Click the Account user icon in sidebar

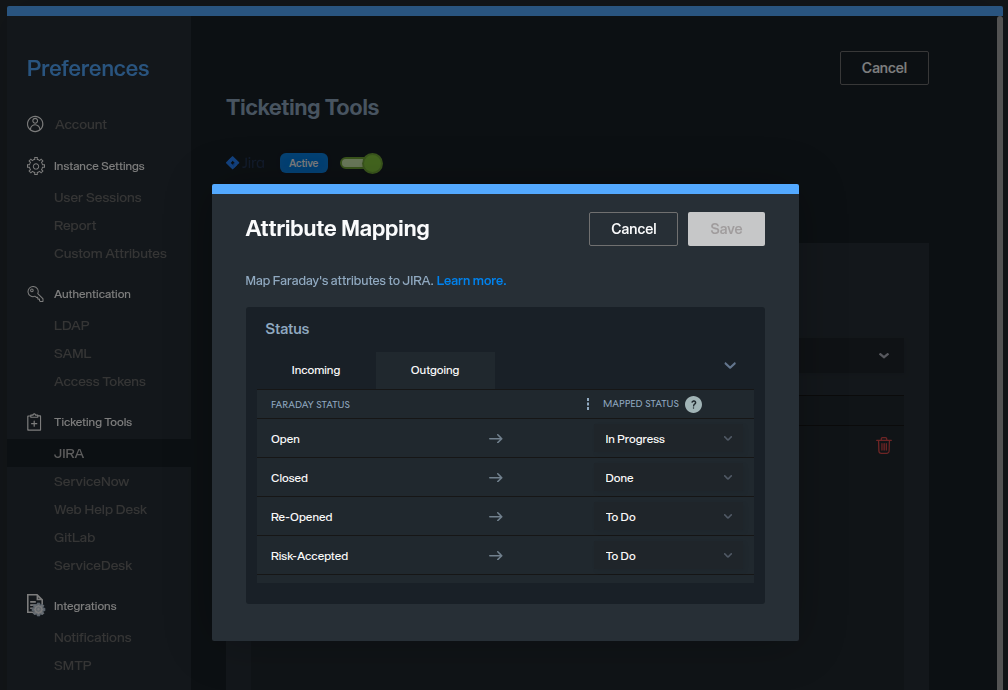pyautogui.click(x=35, y=124)
